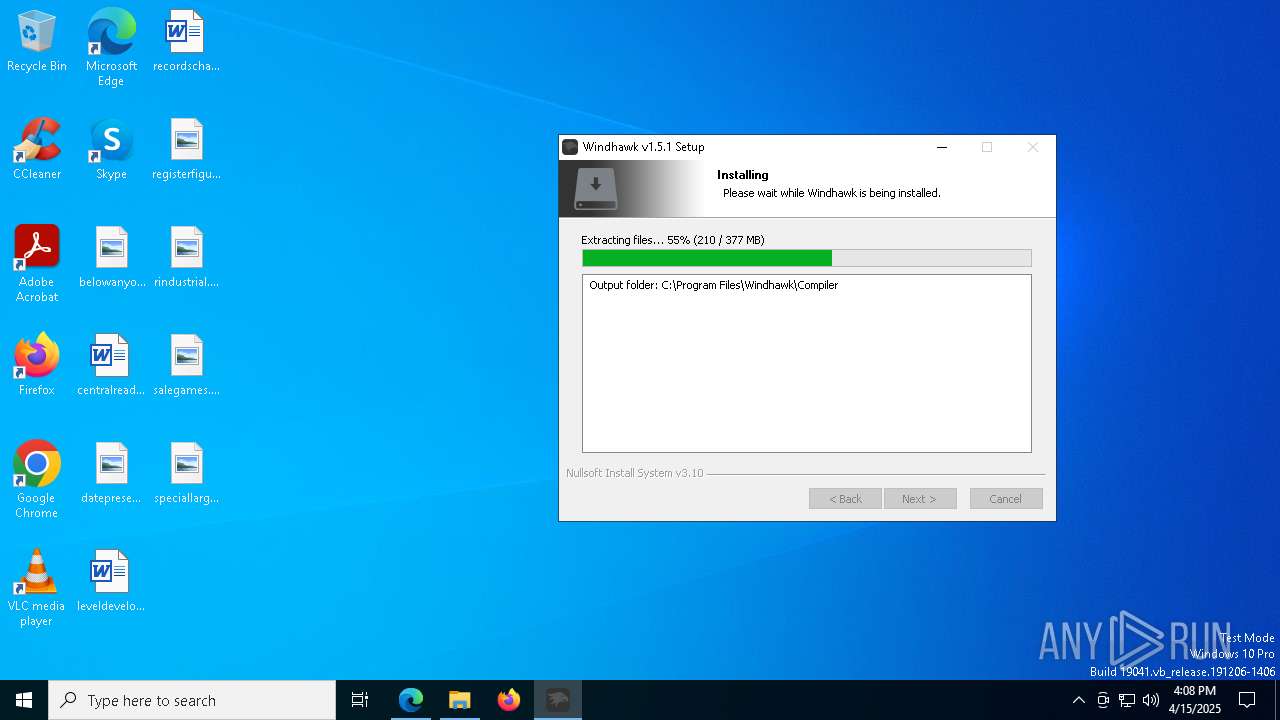Screen dimensions: 1280x720
Task: Select the datepresе image file icon
Action: [x=111, y=474]
